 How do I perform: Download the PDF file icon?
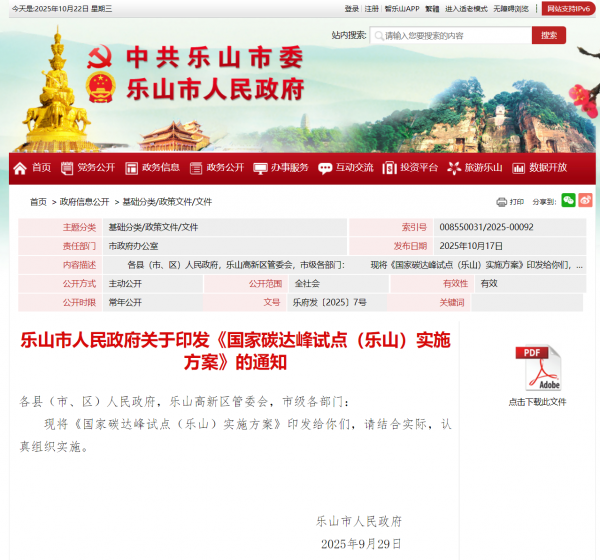pyautogui.click(x=537, y=369)
